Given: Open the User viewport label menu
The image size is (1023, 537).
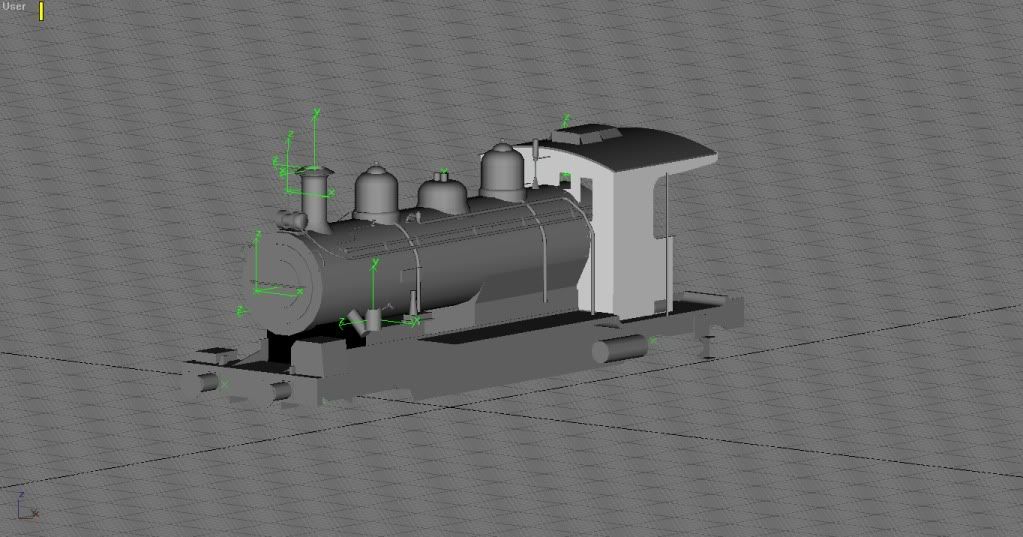Looking at the screenshot, I should pyautogui.click(x=14, y=7).
